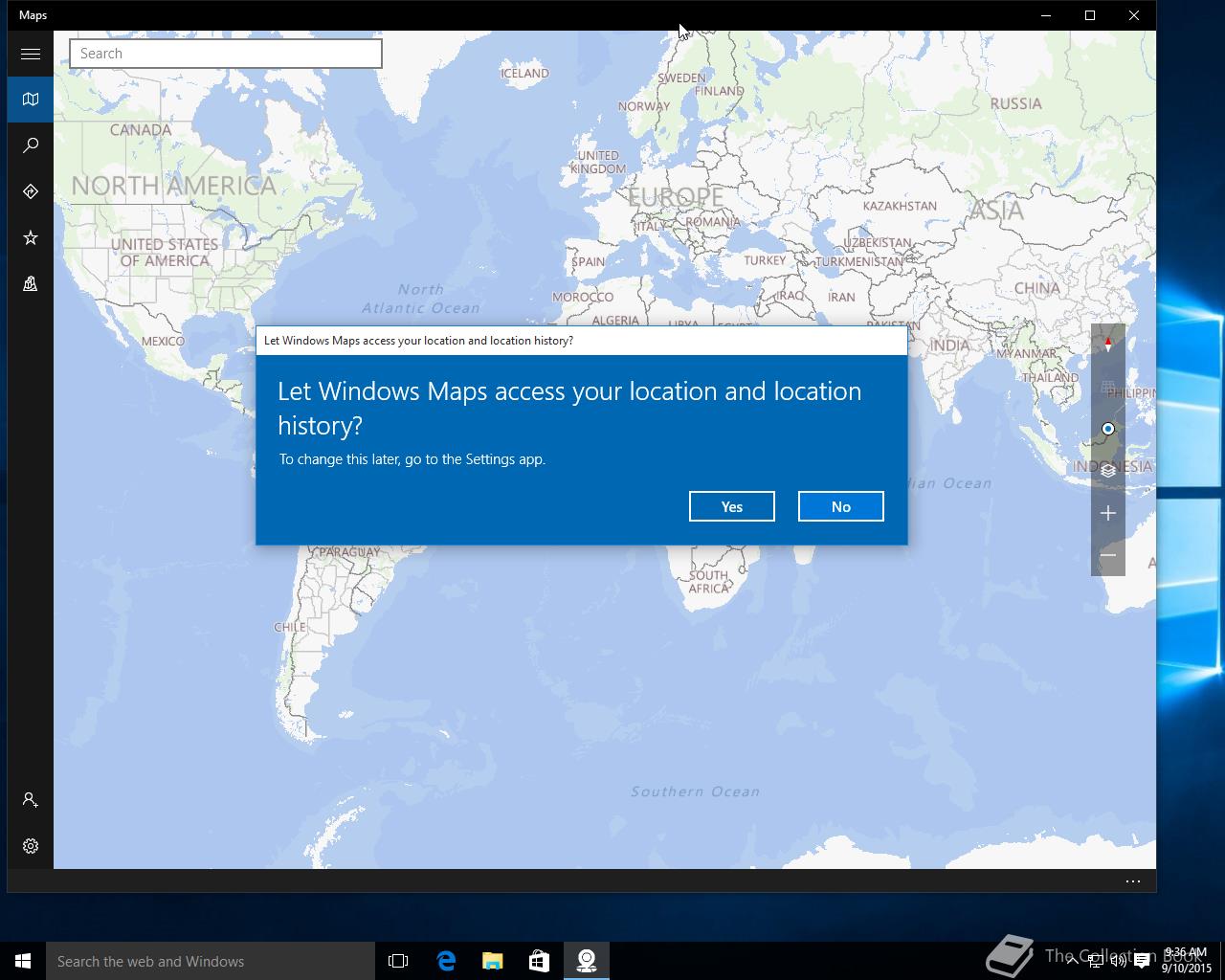Open Action Center notifications icon
The height and width of the screenshot is (980, 1225).
point(1142,961)
